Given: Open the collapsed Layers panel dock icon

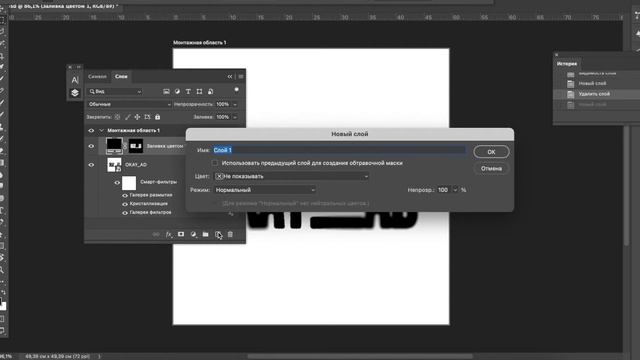Looking at the screenshot, I should click(75, 93).
